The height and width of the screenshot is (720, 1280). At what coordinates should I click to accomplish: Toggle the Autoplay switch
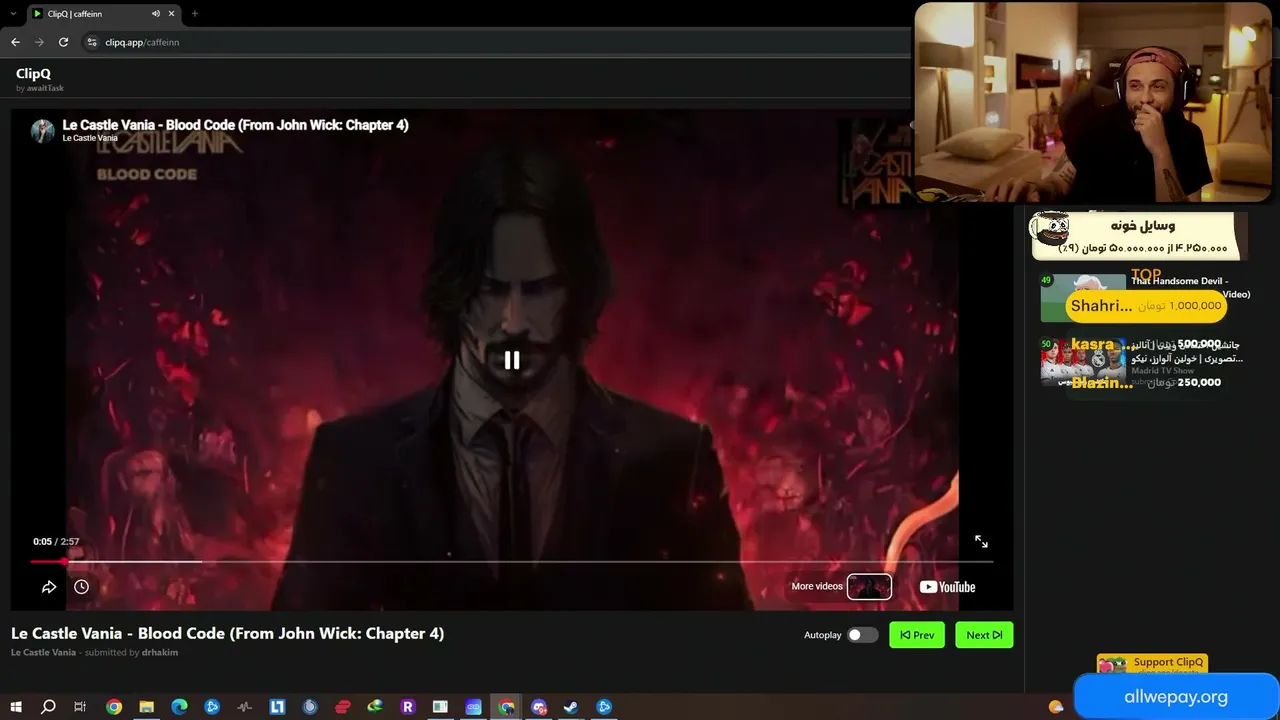(862, 635)
